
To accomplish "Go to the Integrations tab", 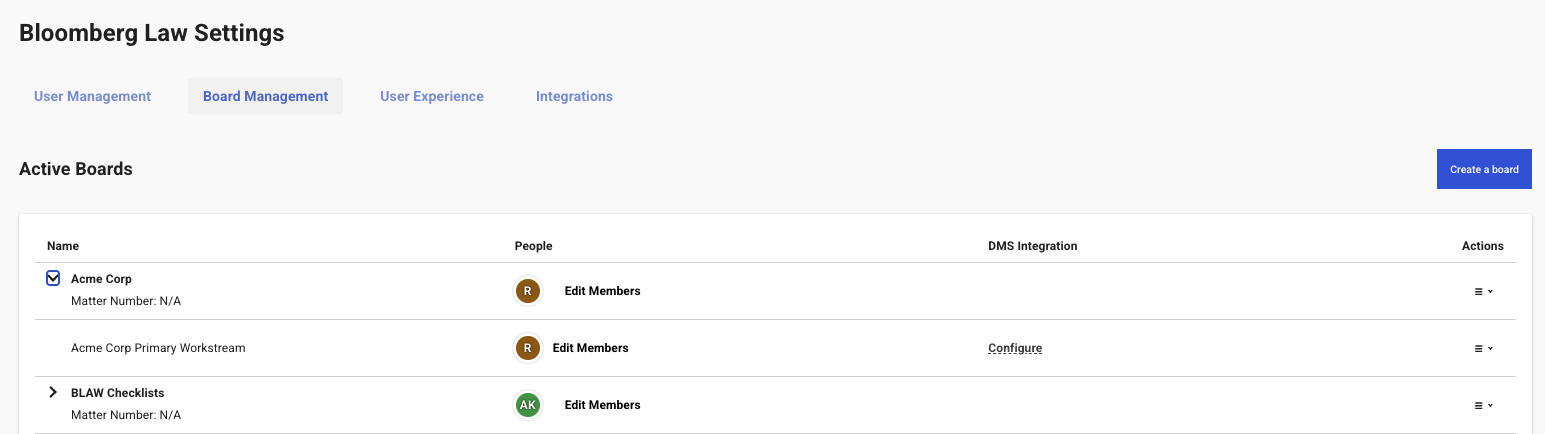I will (x=574, y=96).
